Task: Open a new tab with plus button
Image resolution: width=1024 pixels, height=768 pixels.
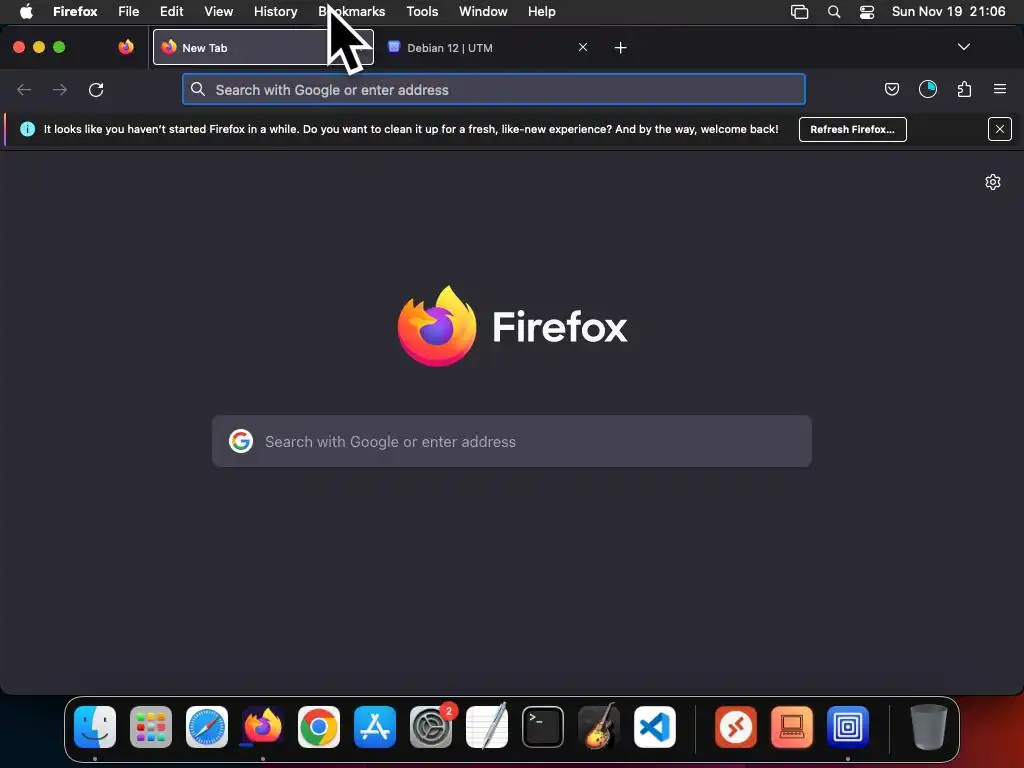Action: 620,48
